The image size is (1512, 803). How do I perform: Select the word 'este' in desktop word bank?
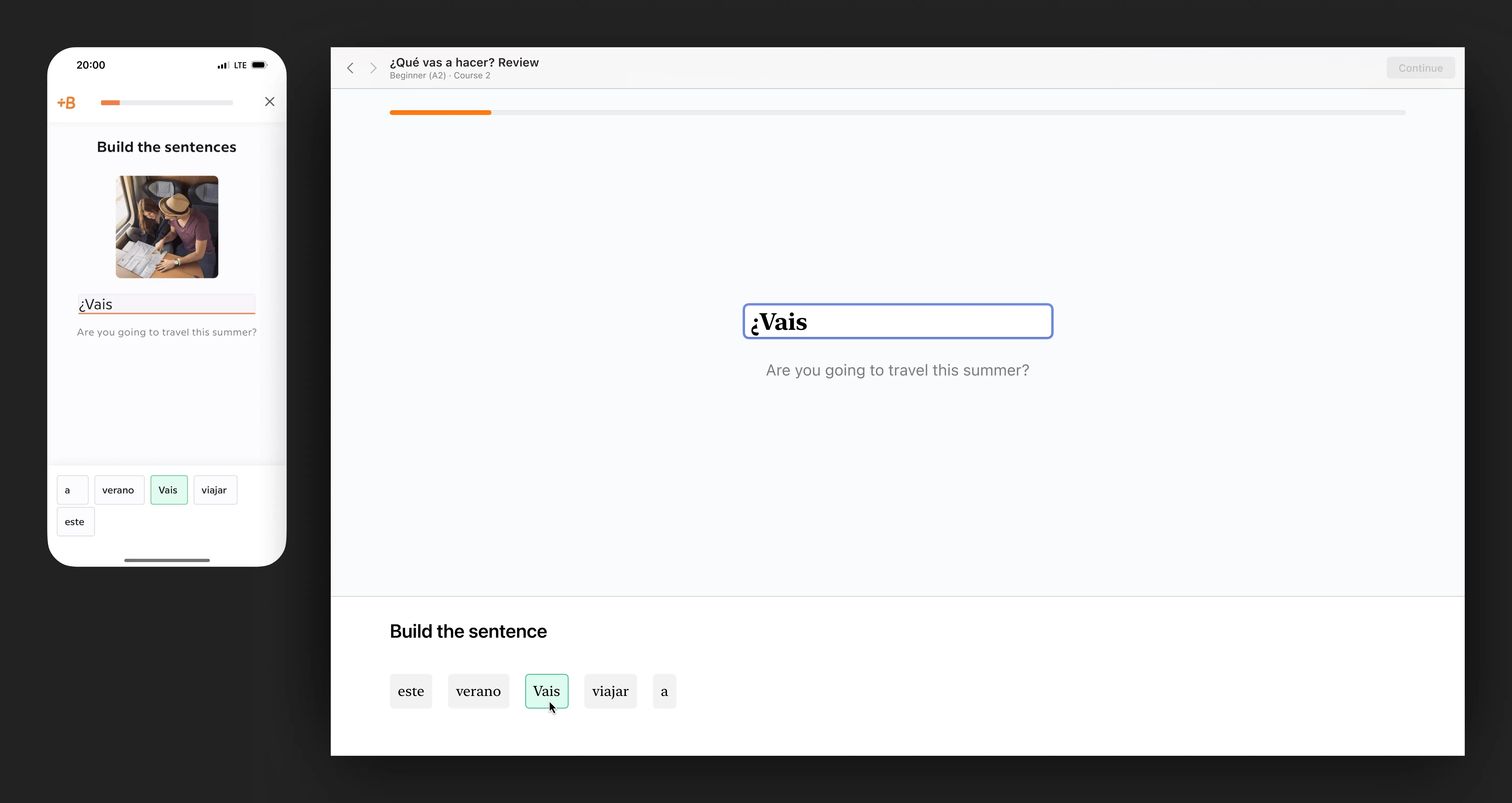411,691
